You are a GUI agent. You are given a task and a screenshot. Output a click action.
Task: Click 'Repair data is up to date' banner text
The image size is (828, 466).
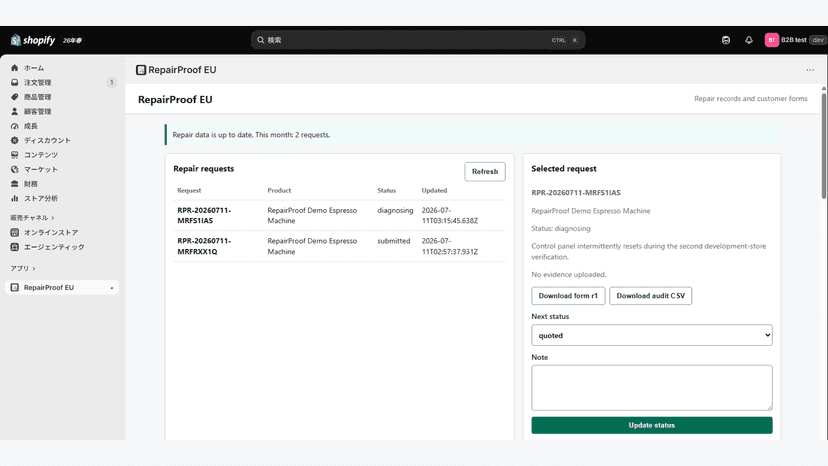tap(251, 135)
